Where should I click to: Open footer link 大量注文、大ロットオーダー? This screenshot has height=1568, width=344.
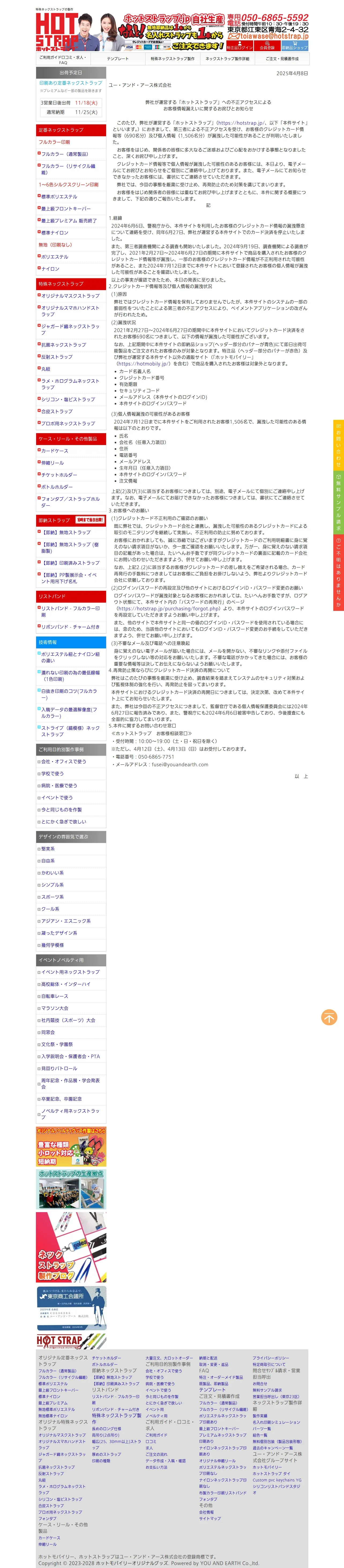(169, 1358)
